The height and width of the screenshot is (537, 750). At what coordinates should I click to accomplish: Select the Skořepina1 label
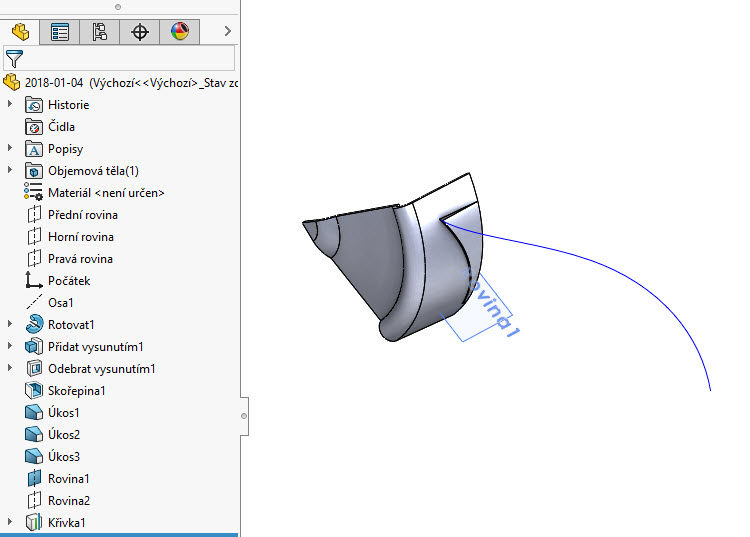(77, 391)
